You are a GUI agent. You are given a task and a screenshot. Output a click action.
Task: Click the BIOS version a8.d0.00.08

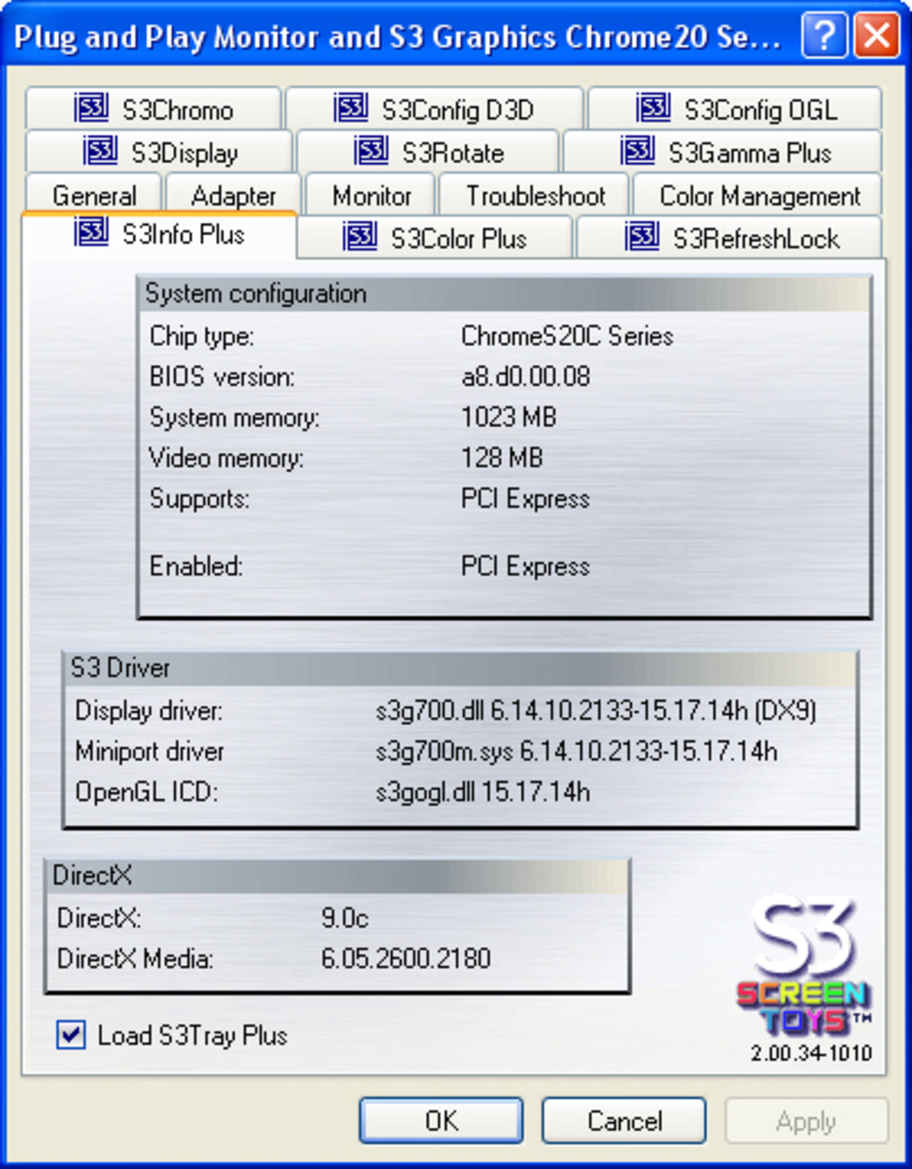pyautogui.click(x=526, y=376)
